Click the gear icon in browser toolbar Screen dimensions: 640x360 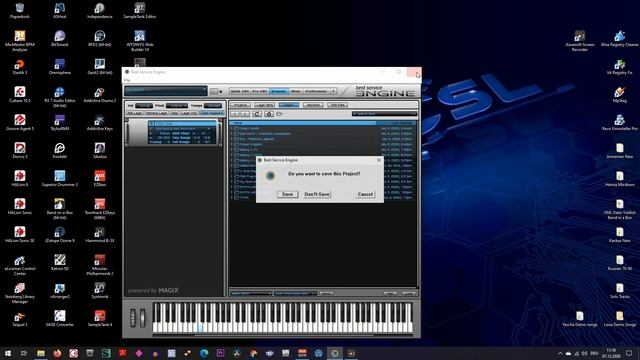269,114
